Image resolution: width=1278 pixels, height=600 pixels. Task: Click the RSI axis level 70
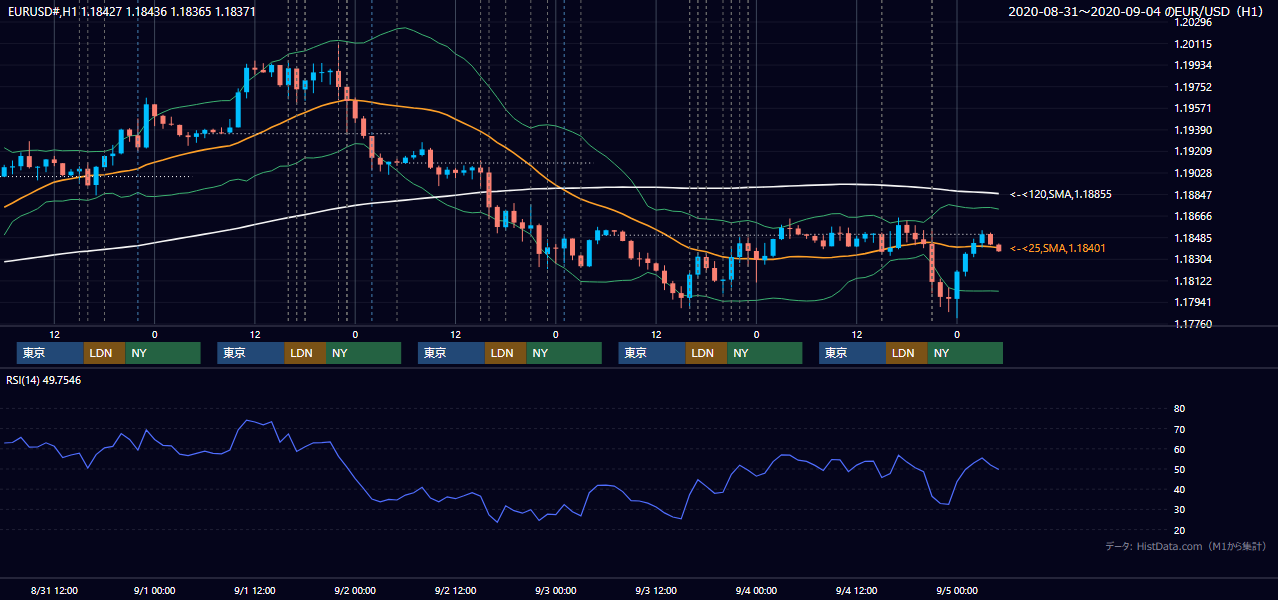[x=1180, y=429]
